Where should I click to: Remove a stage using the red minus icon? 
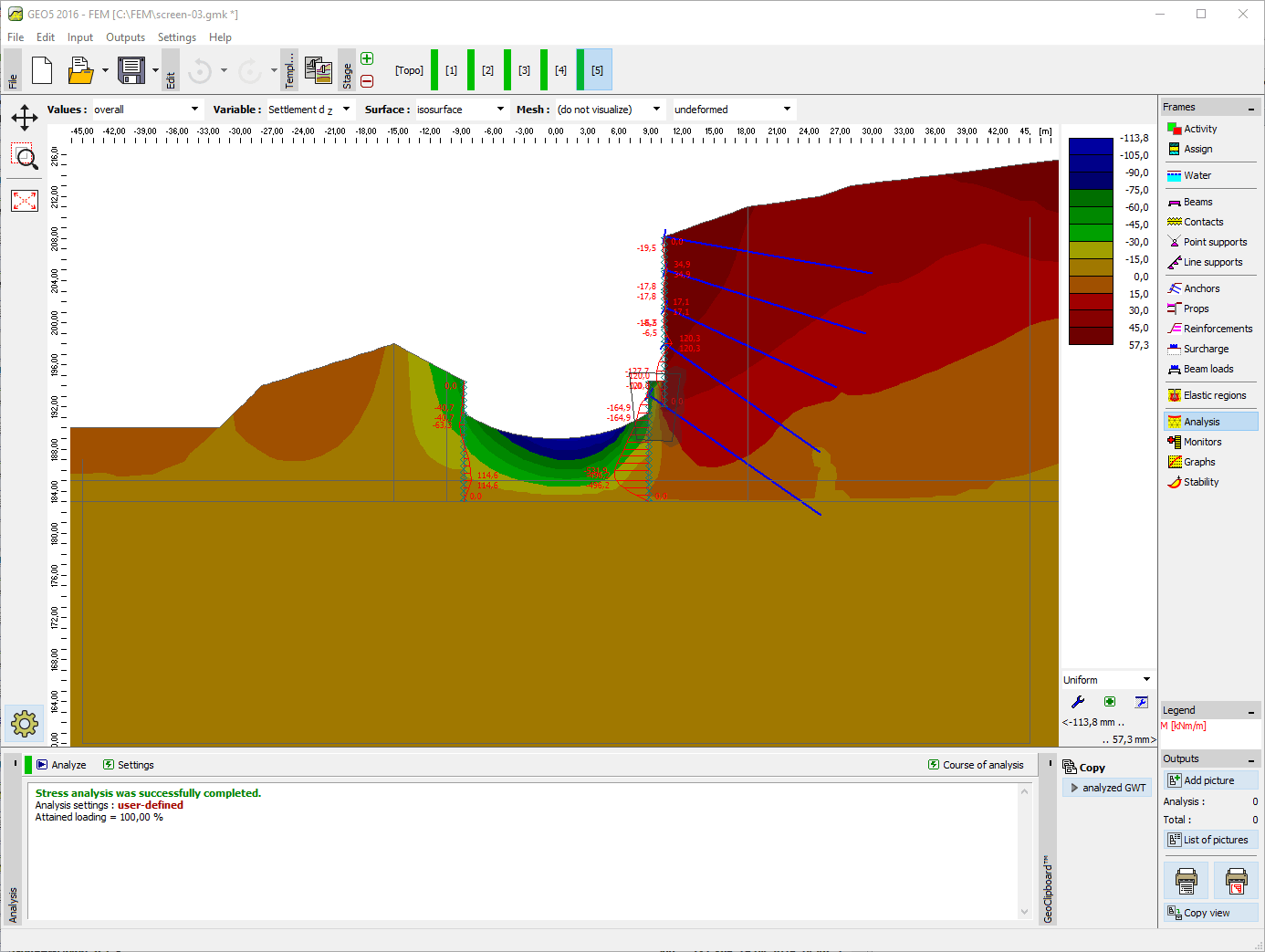click(x=366, y=81)
